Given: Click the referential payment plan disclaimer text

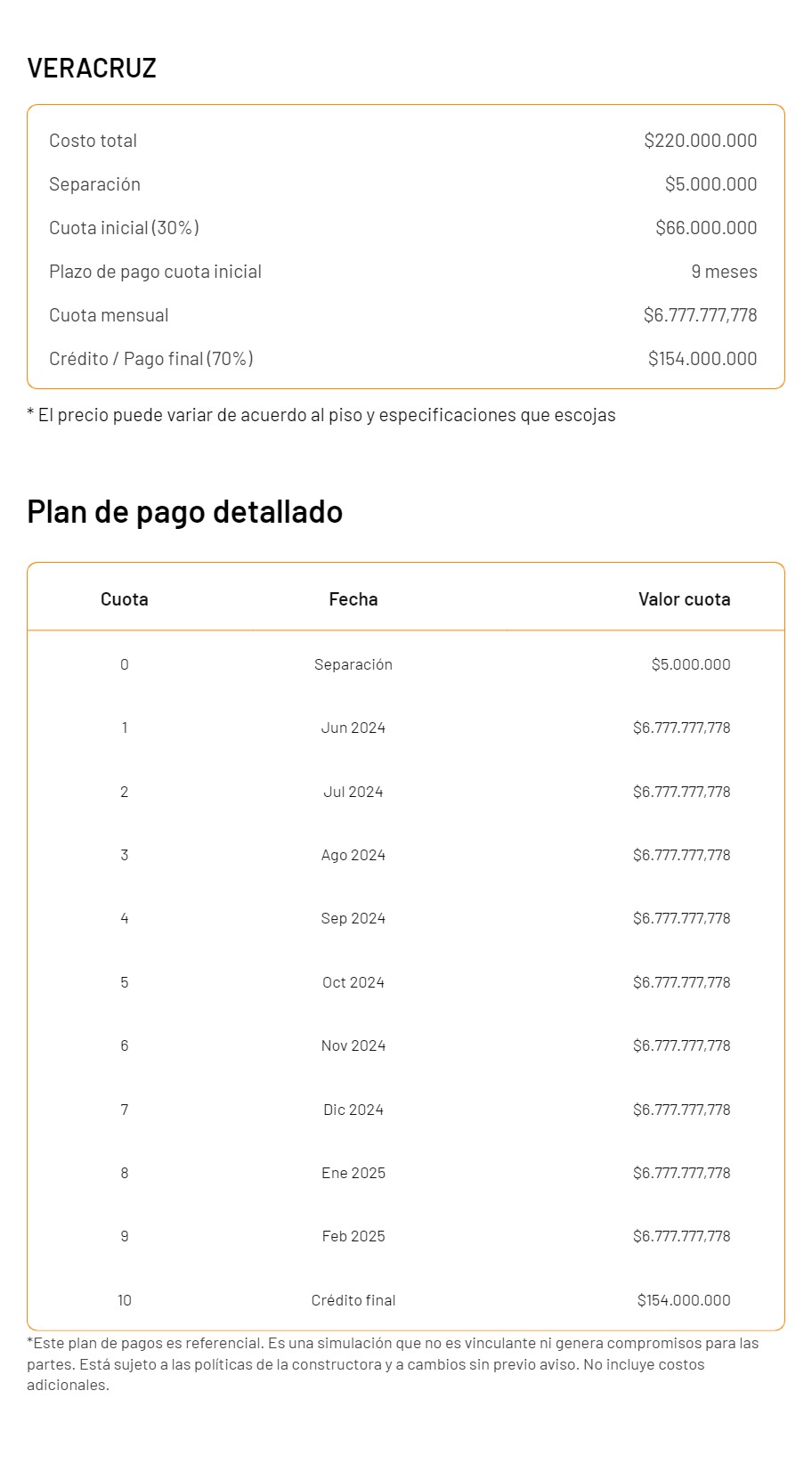Looking at the screenshot, I should click(x=392, y=1363).
